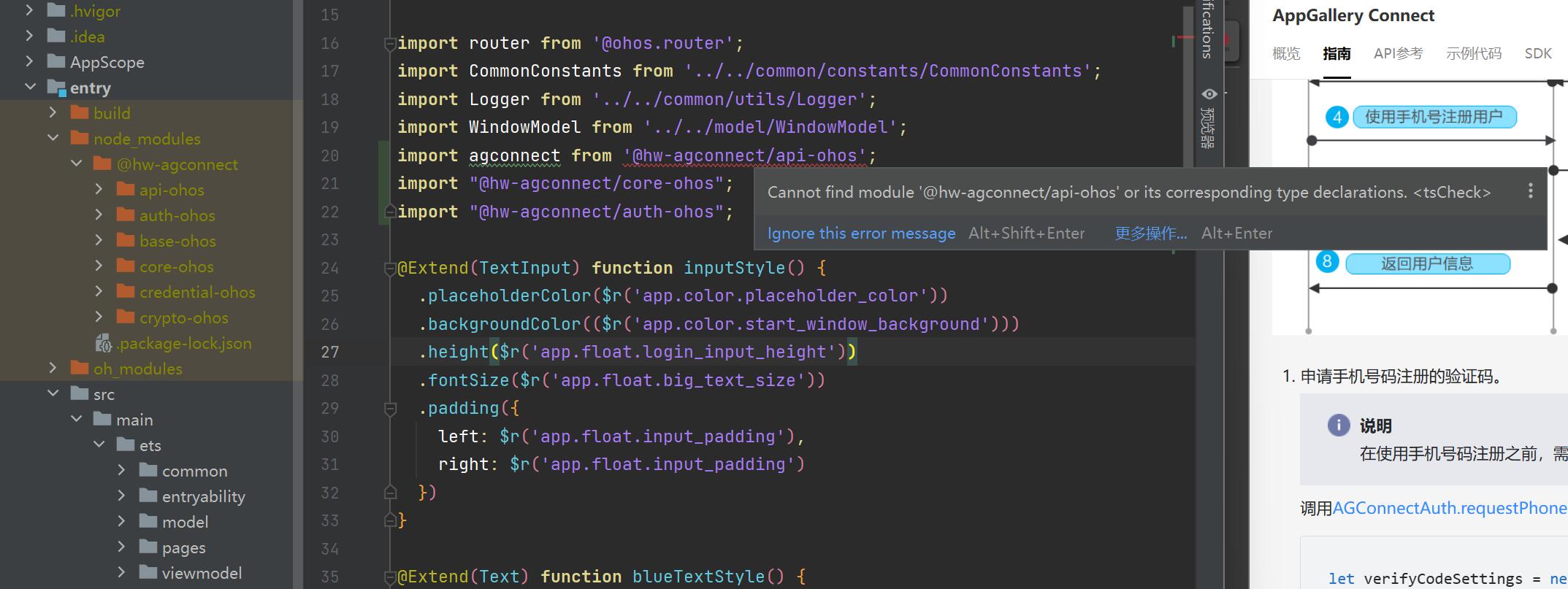Click the src folder icon
This screenshot has width=1568, height=589.
click(80, 393)
